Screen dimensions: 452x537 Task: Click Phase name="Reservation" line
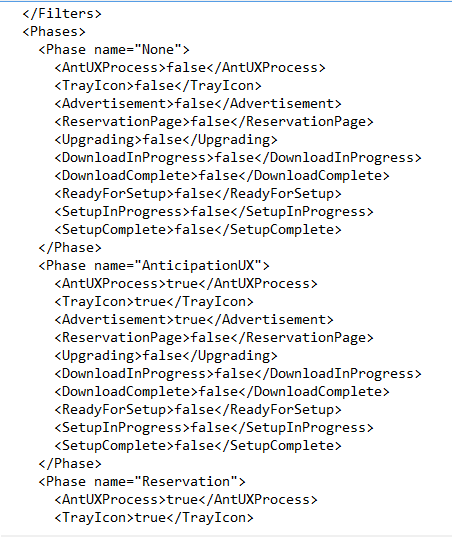[x=142, y=482]
